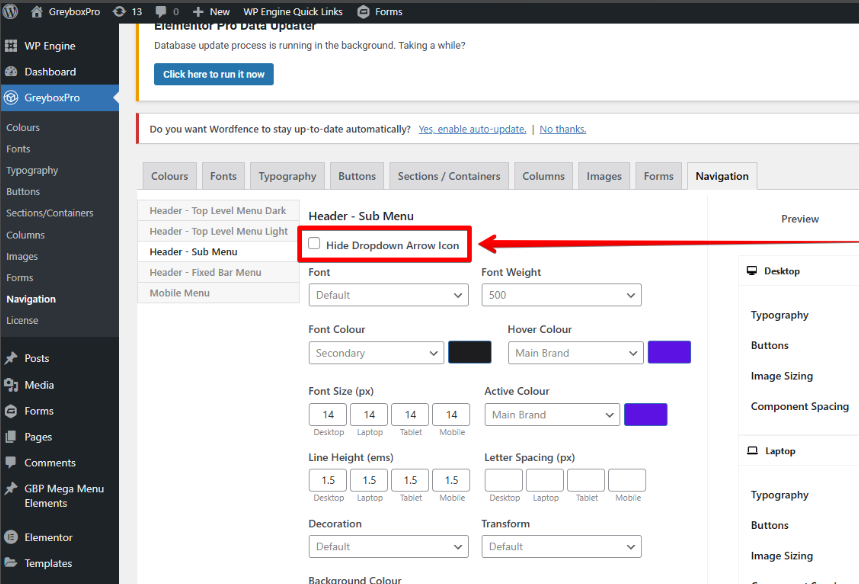Click the Desktop Letter Spacing field
Screen dimensions: 859x584
click(503, 480)
